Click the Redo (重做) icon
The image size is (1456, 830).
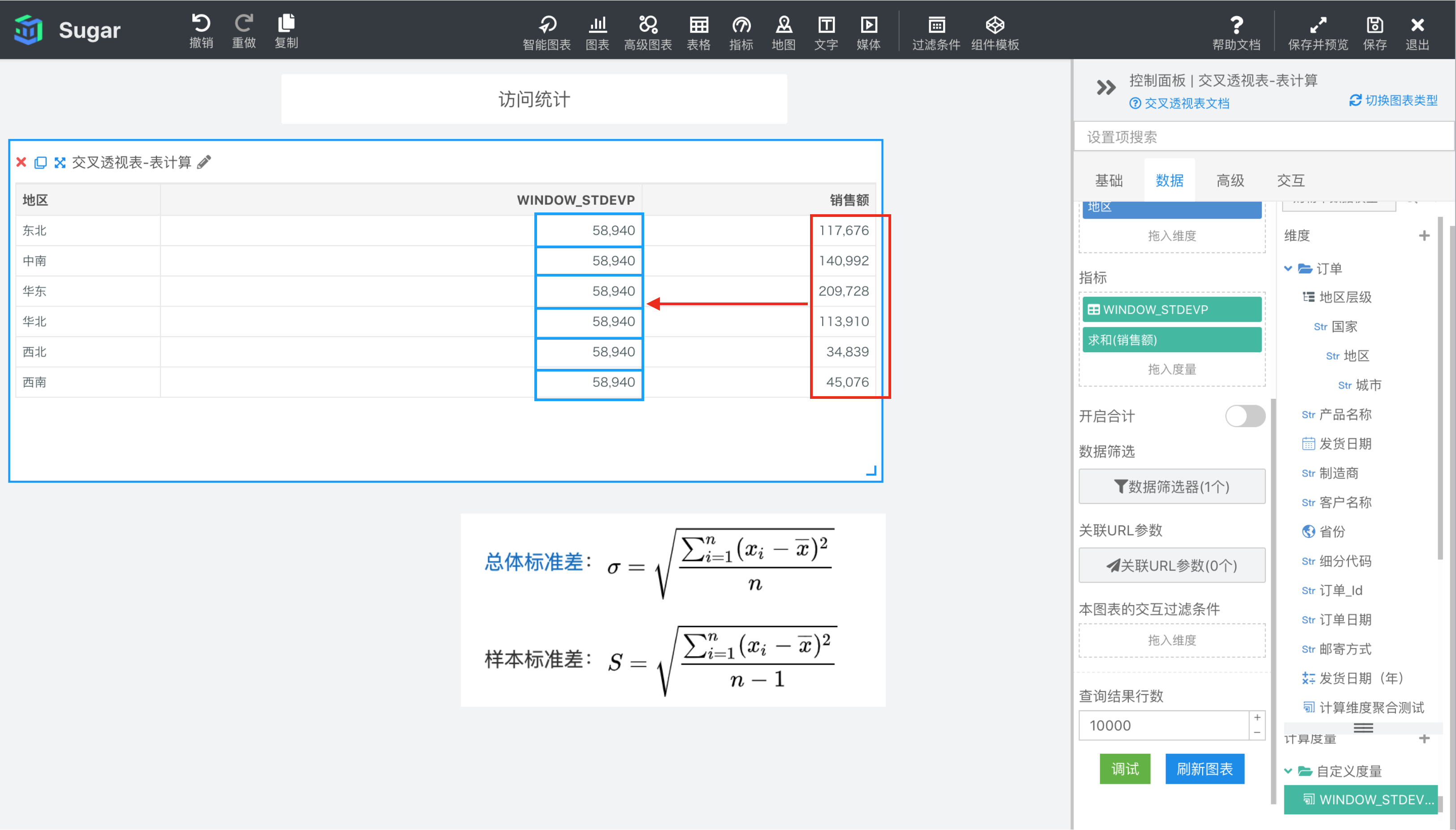(244, 31)
